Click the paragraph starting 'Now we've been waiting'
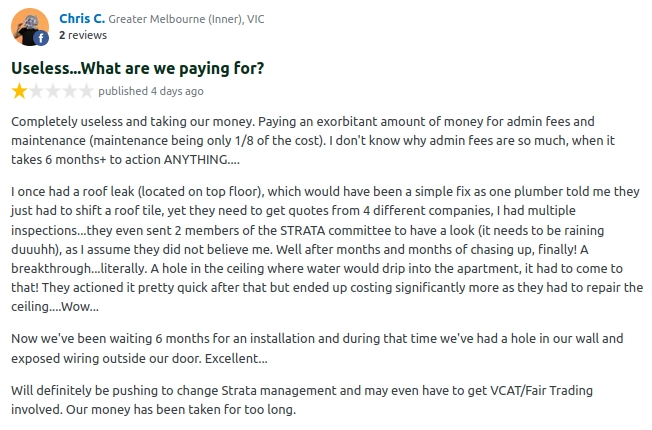The image size is (652, 430). 317,348
